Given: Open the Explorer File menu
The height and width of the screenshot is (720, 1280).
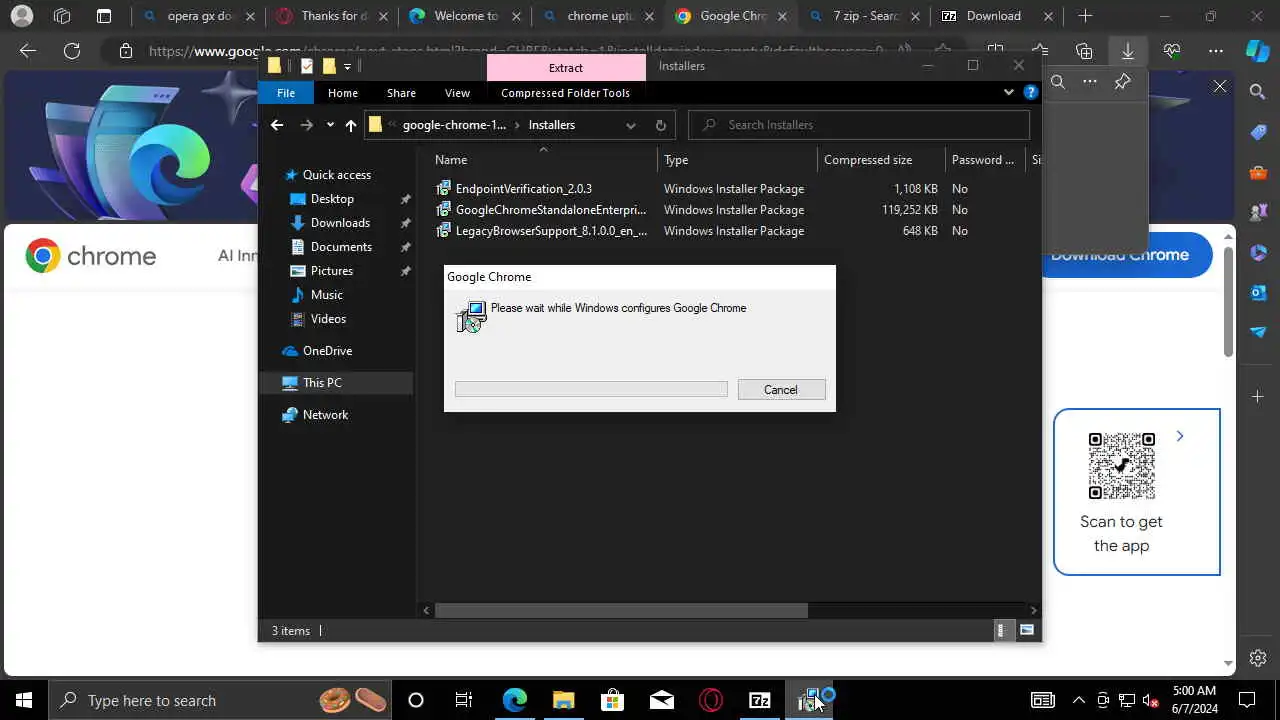Looking at the screenshot, I should click(286, 92).
